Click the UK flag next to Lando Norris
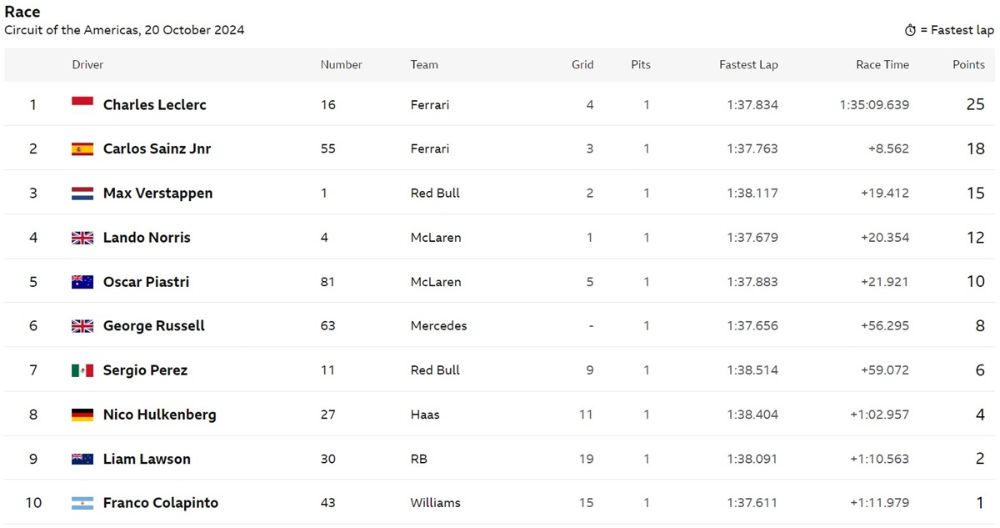This screenshot has height=528, width=1000. 82,237
